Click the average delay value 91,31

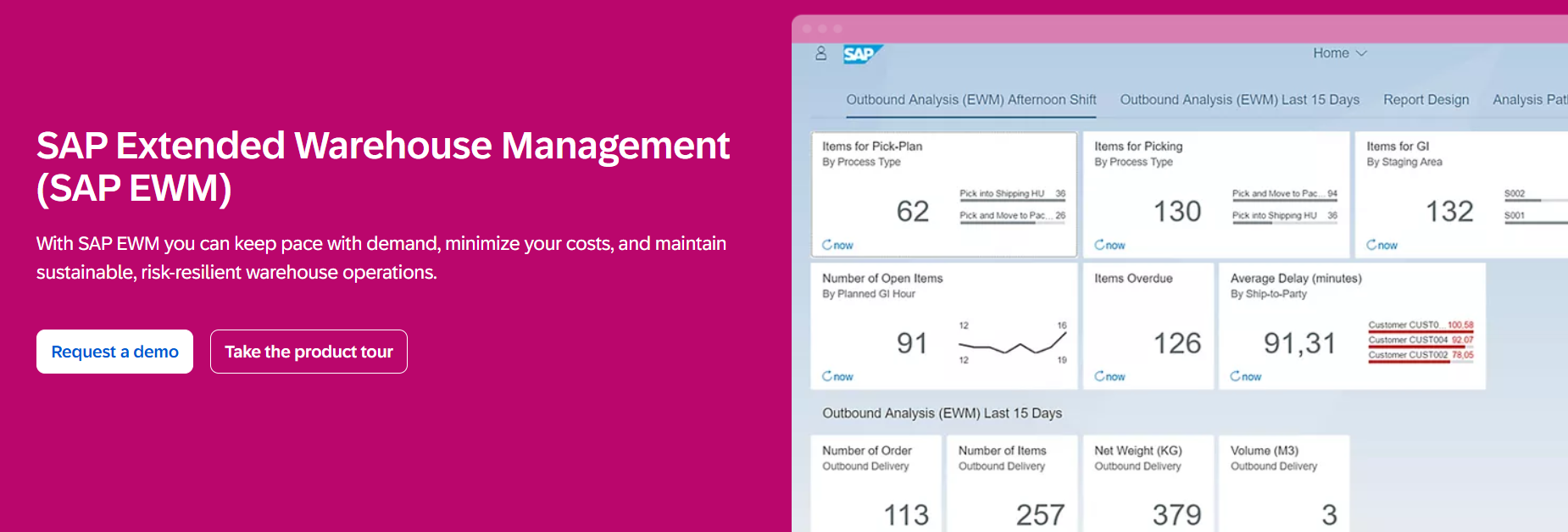tap(1299, 343)
